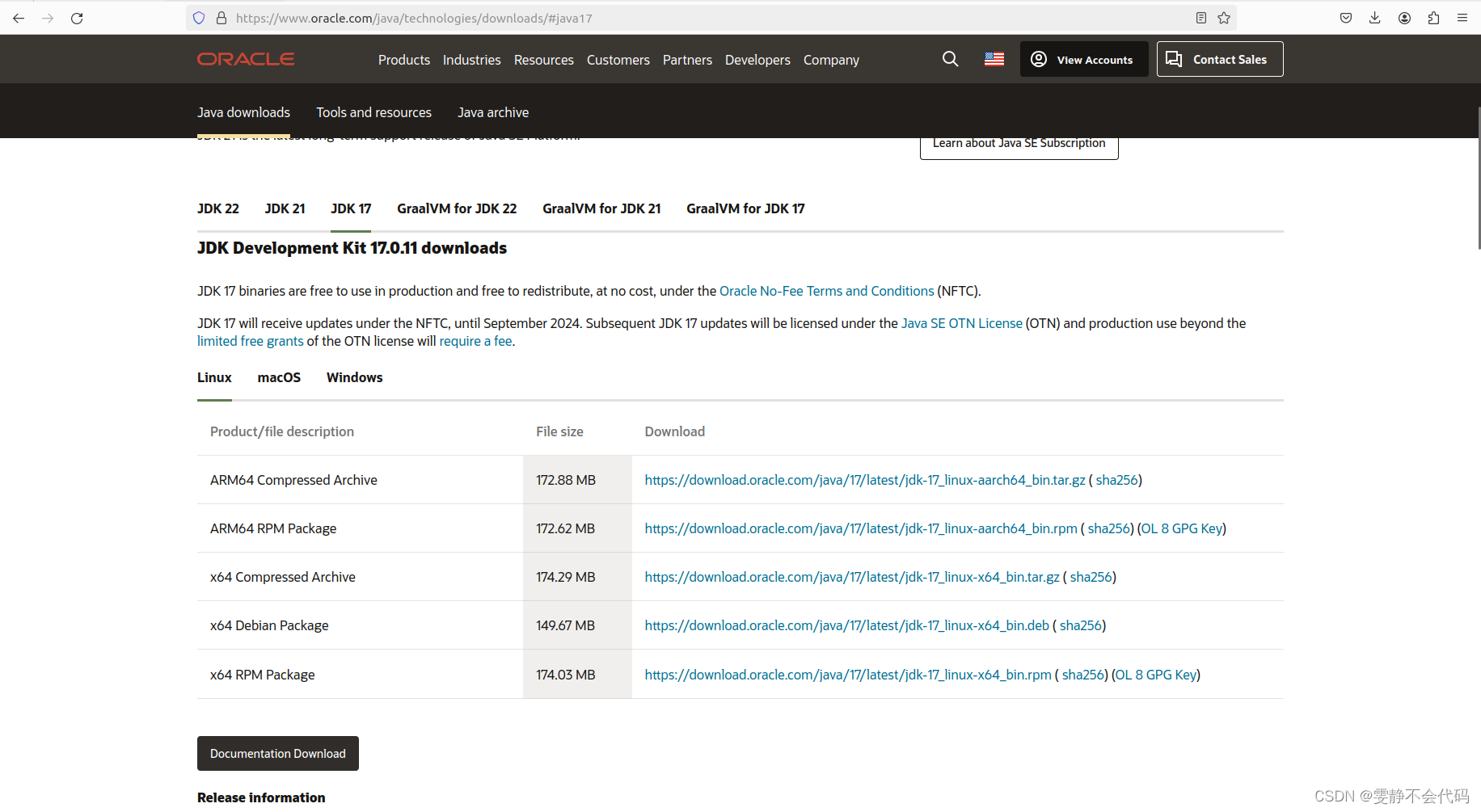
Task: Open the Products dropdown
Action: 403,59
